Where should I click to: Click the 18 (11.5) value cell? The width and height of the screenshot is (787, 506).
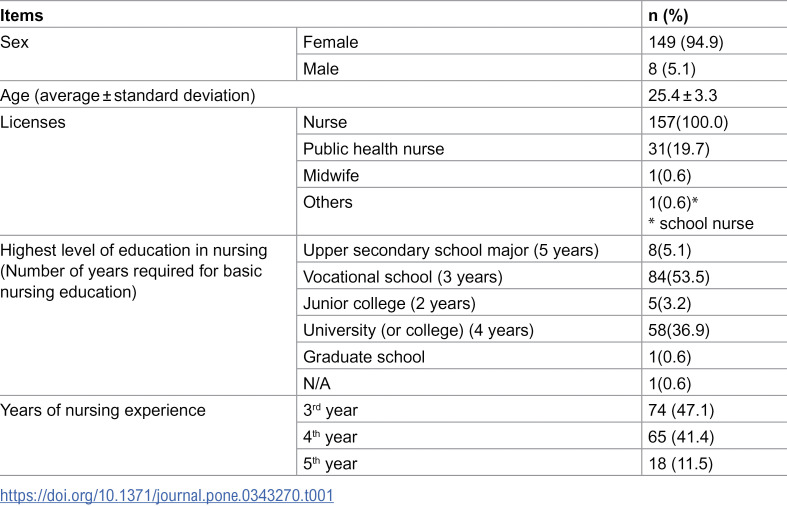click(x=714, y=463)
